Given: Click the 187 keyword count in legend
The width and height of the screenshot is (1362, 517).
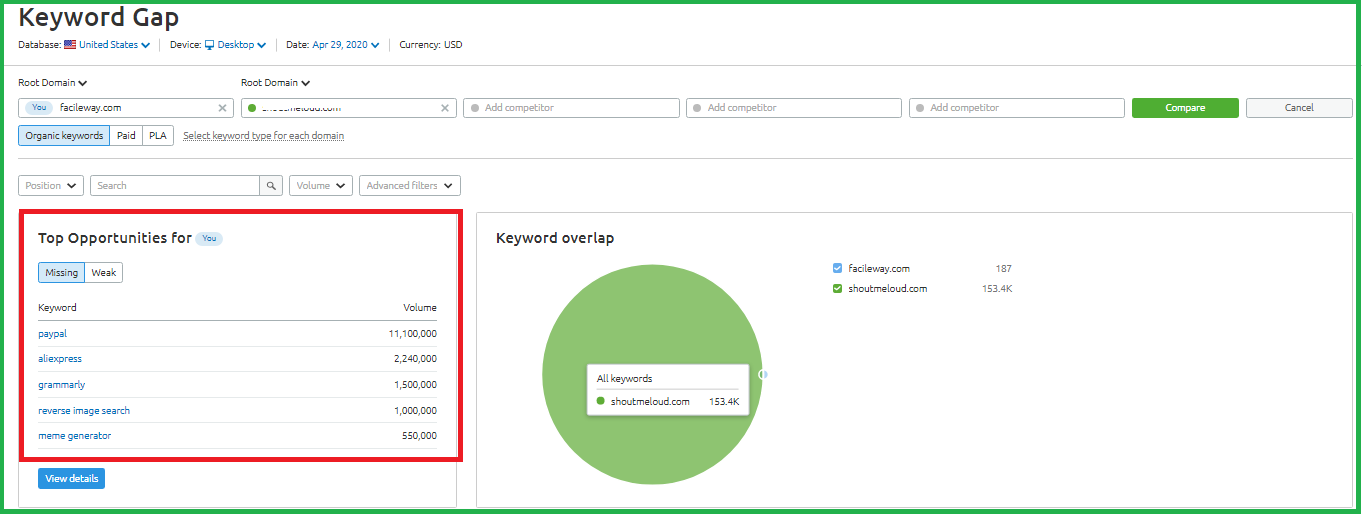Looking at the screenshot, I should click(1003, 269).
